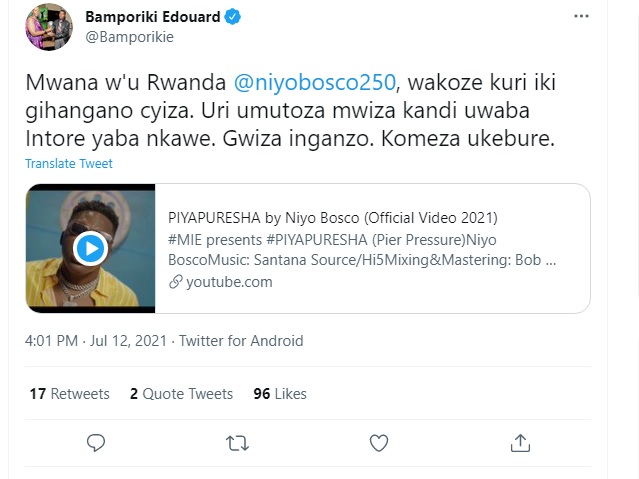Open the video thumbnail of Niyo Bosco

(90, 248)
